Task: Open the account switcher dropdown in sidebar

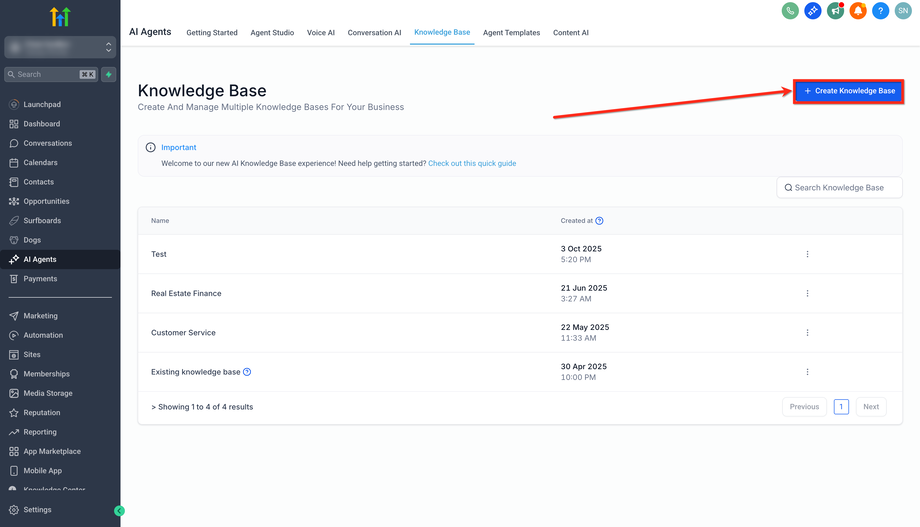Action: (60, 47)
